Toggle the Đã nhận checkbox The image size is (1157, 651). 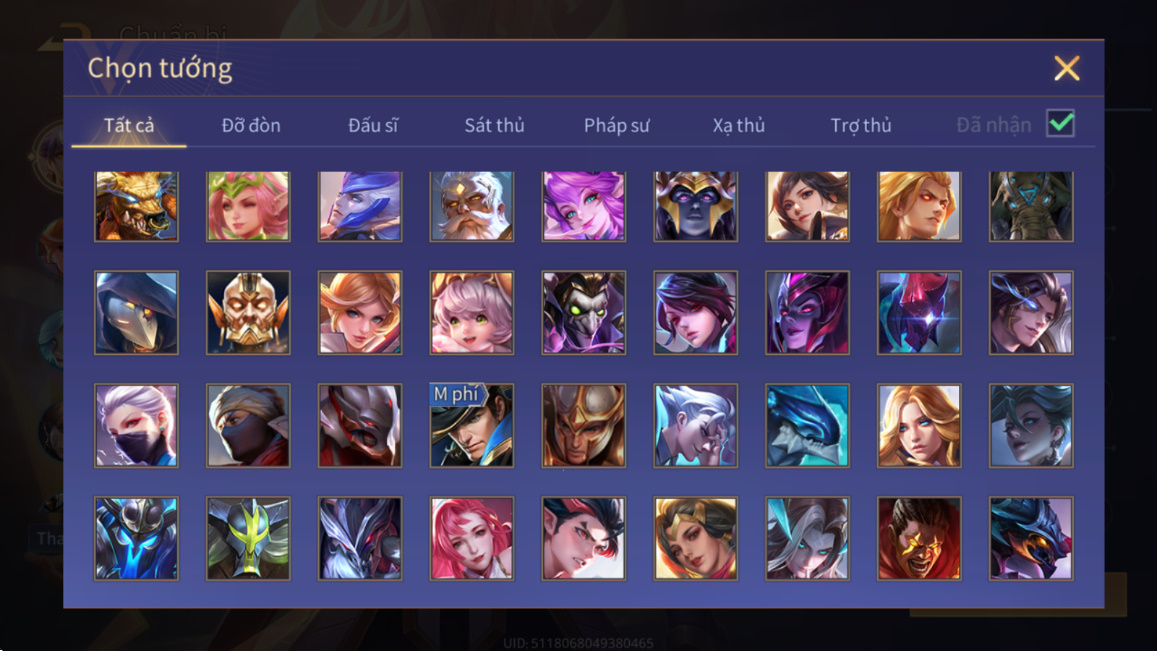coord(1060,123)
